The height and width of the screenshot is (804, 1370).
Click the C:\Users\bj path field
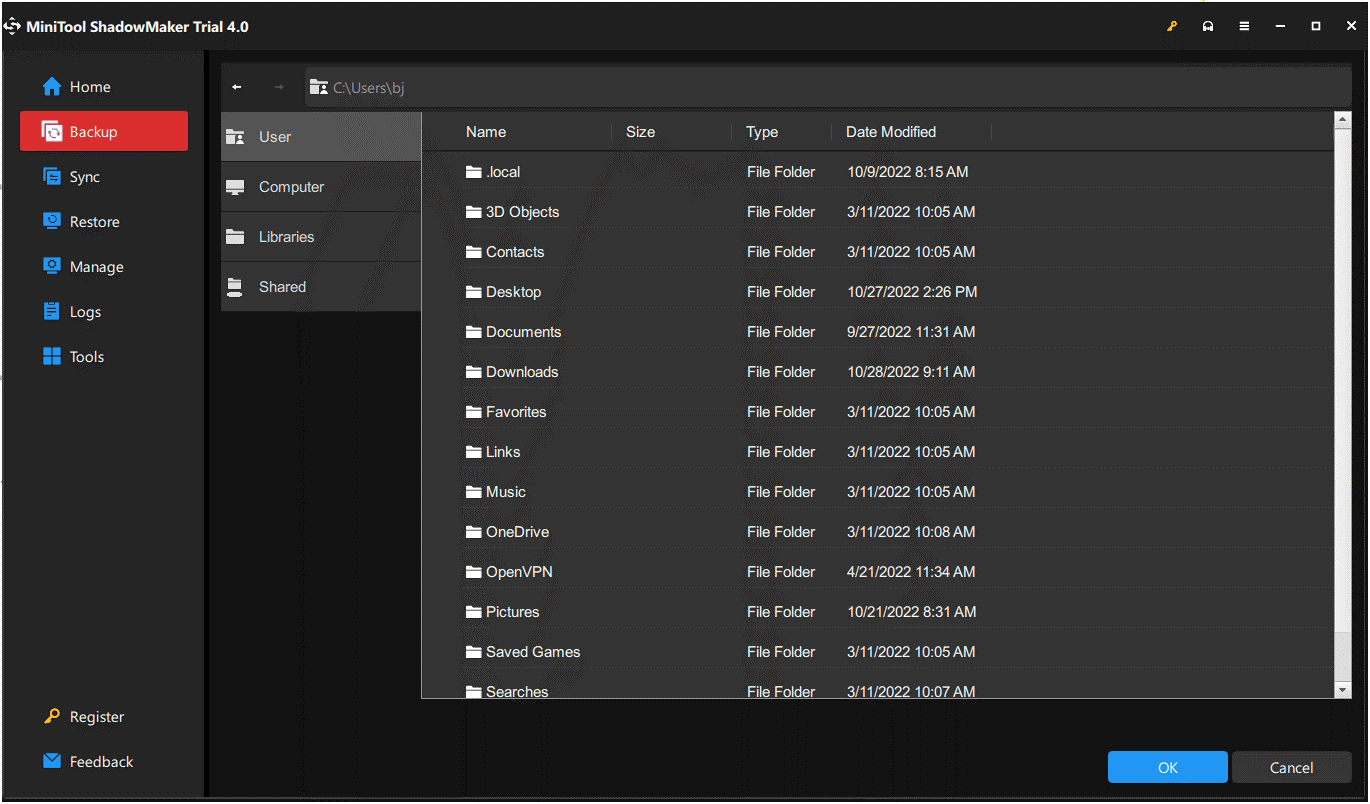[x=828, y=88]
